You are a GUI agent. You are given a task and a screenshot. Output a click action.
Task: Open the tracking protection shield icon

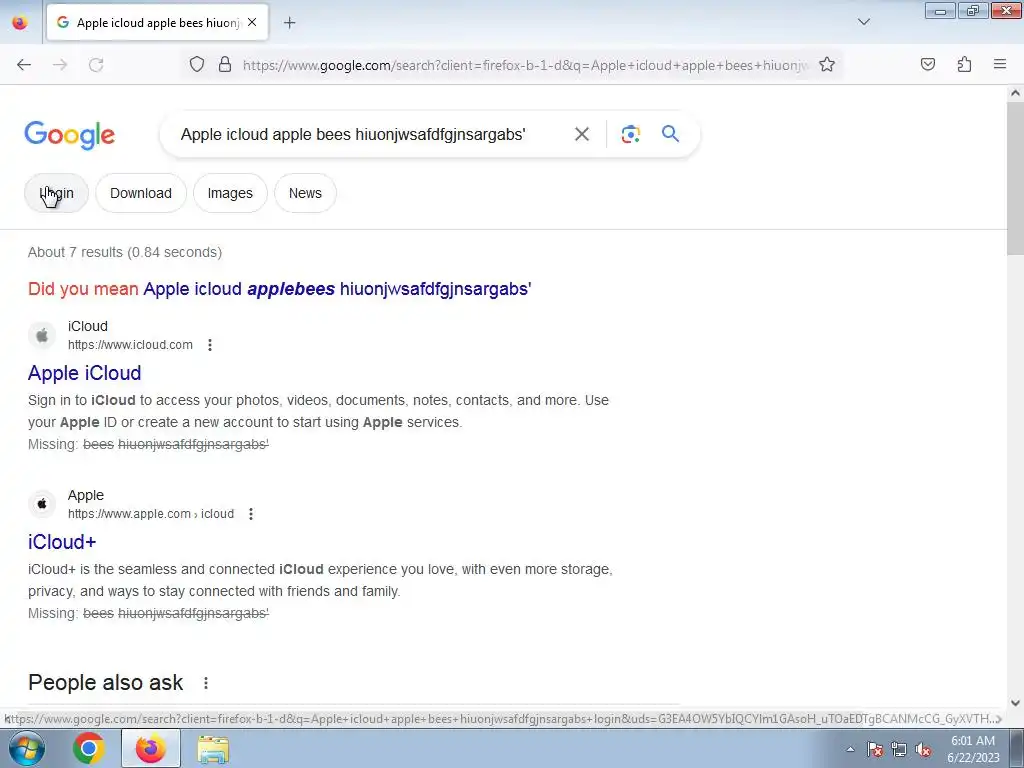(x=197, y=64)
